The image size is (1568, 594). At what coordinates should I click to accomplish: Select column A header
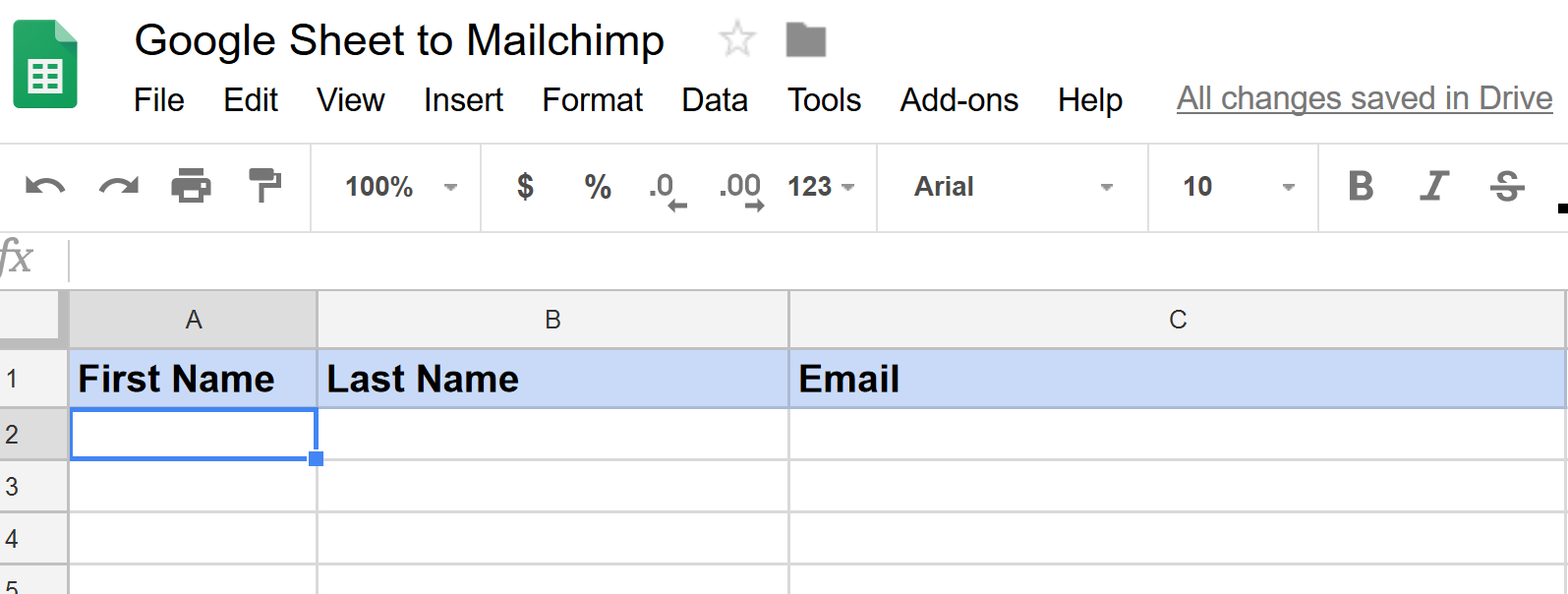click(194, 320)
